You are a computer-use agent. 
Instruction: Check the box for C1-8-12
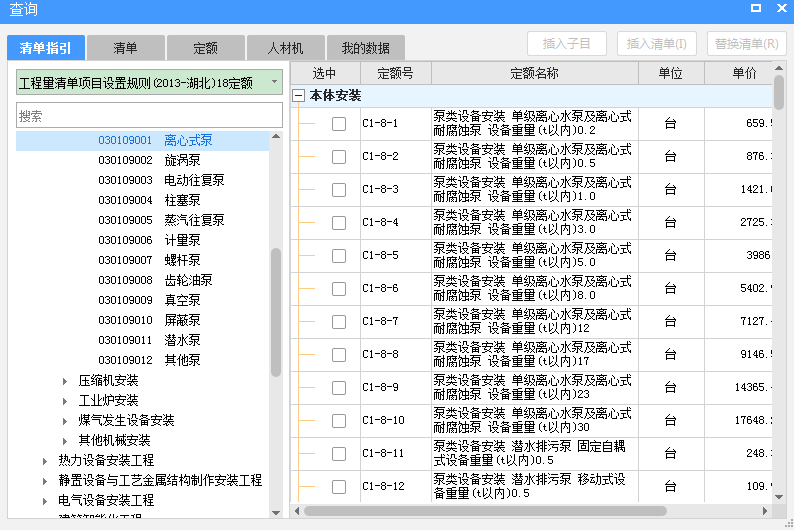339,487
